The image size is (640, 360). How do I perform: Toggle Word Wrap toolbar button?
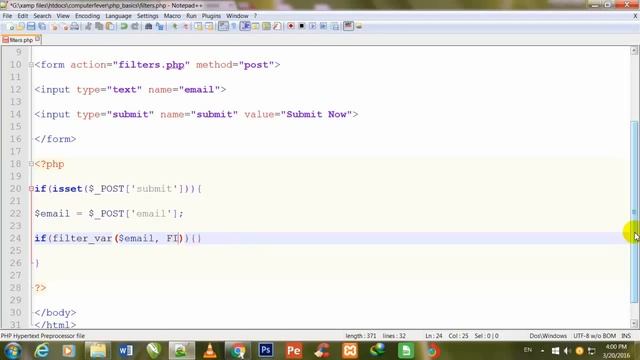[223, 27]
